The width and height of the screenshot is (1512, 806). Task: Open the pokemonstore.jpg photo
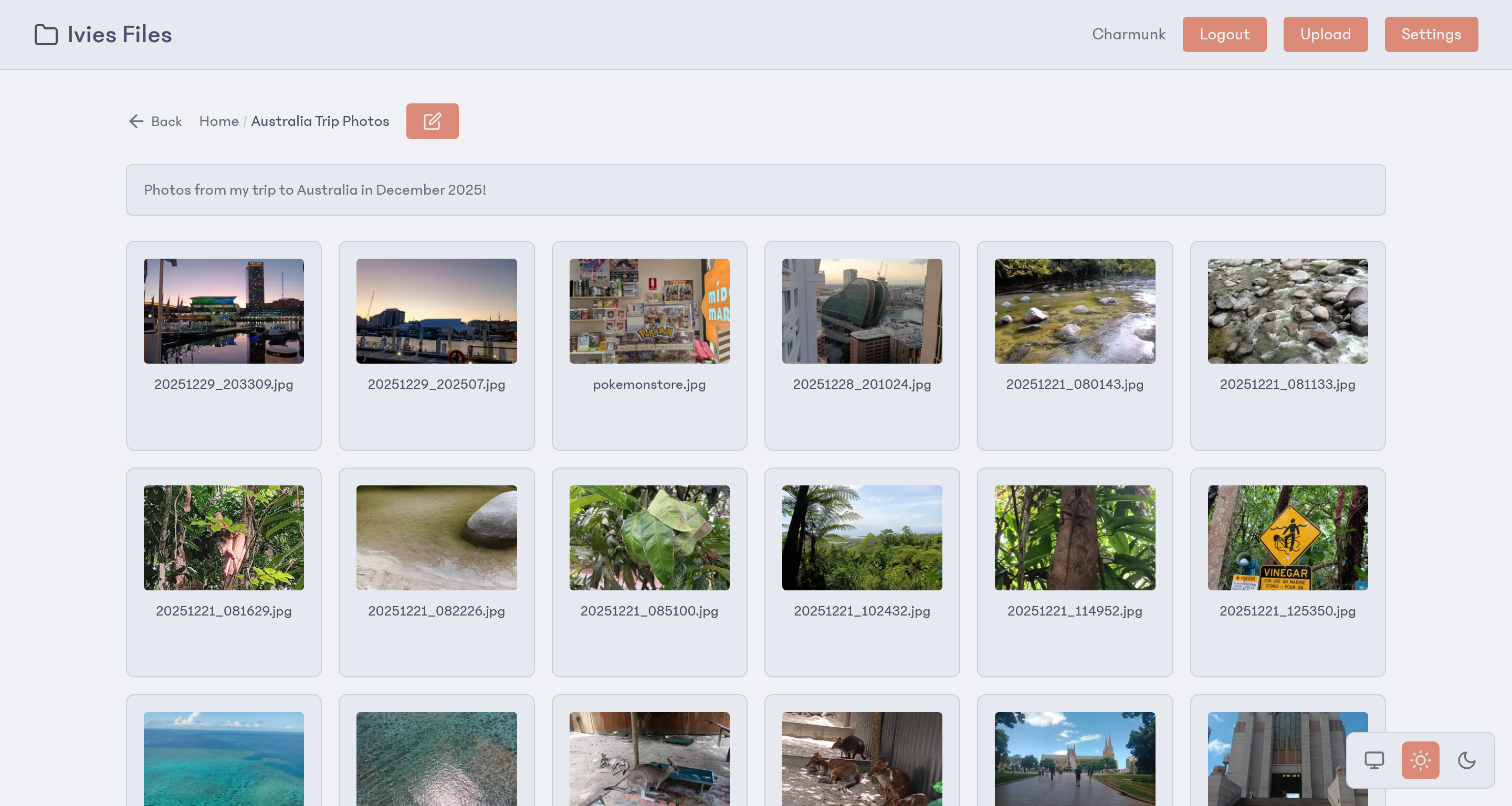[649, 312]
